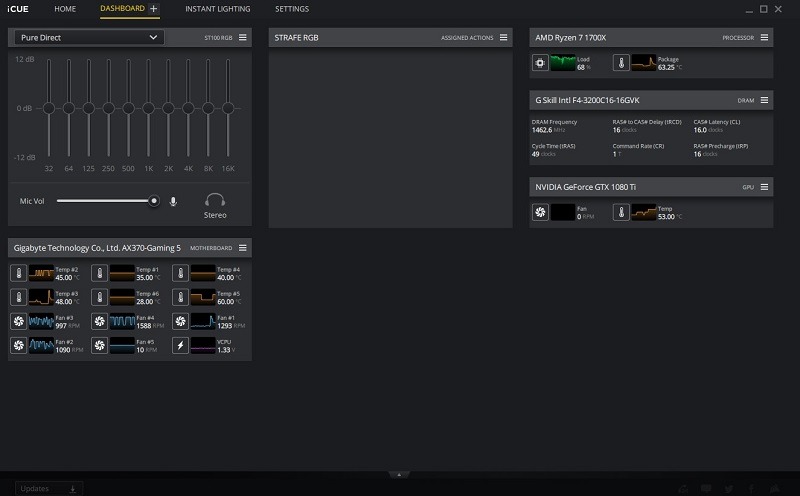Click the Temp #1 thermometer icon
Viewport: 800px width, 496px height.
pyautogui.click(x=99, y=273)
